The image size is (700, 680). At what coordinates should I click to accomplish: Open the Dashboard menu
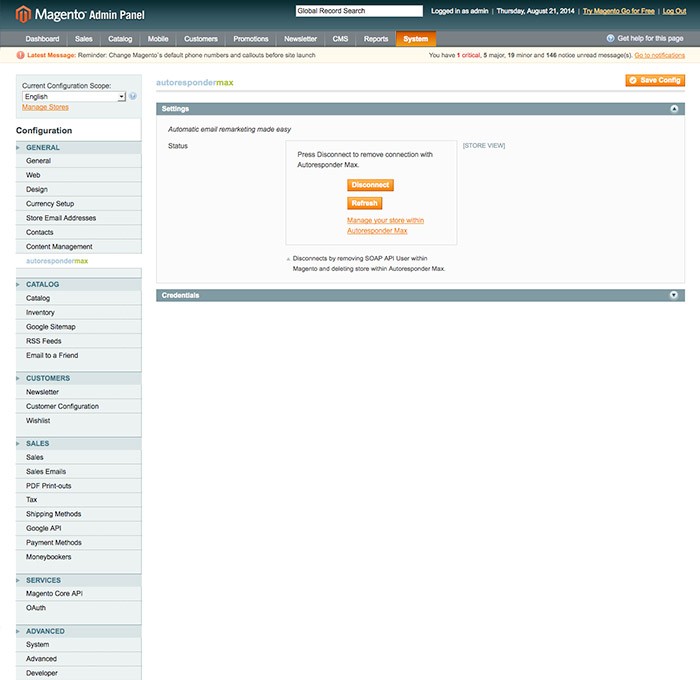pyautogui.click(x=42, y=39)
